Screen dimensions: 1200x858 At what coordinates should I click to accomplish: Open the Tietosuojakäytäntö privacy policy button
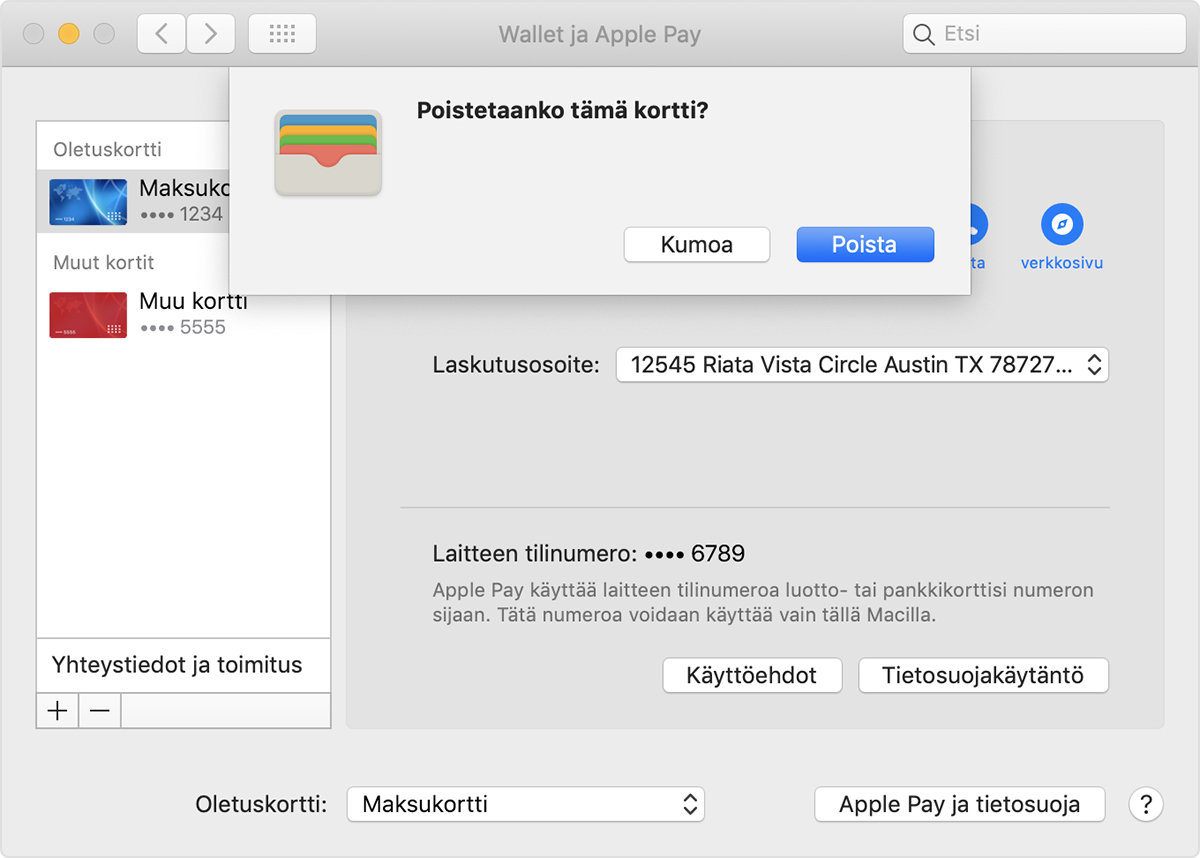pyautogui.click(x=984, y=675)
